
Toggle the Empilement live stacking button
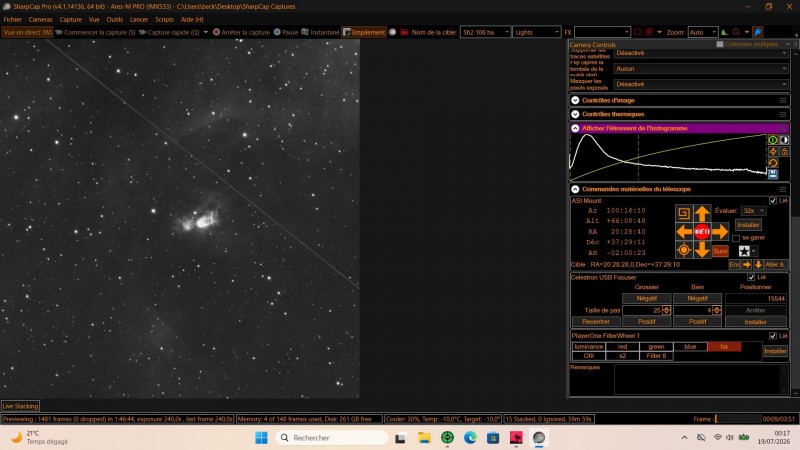[x=364, y=32]
